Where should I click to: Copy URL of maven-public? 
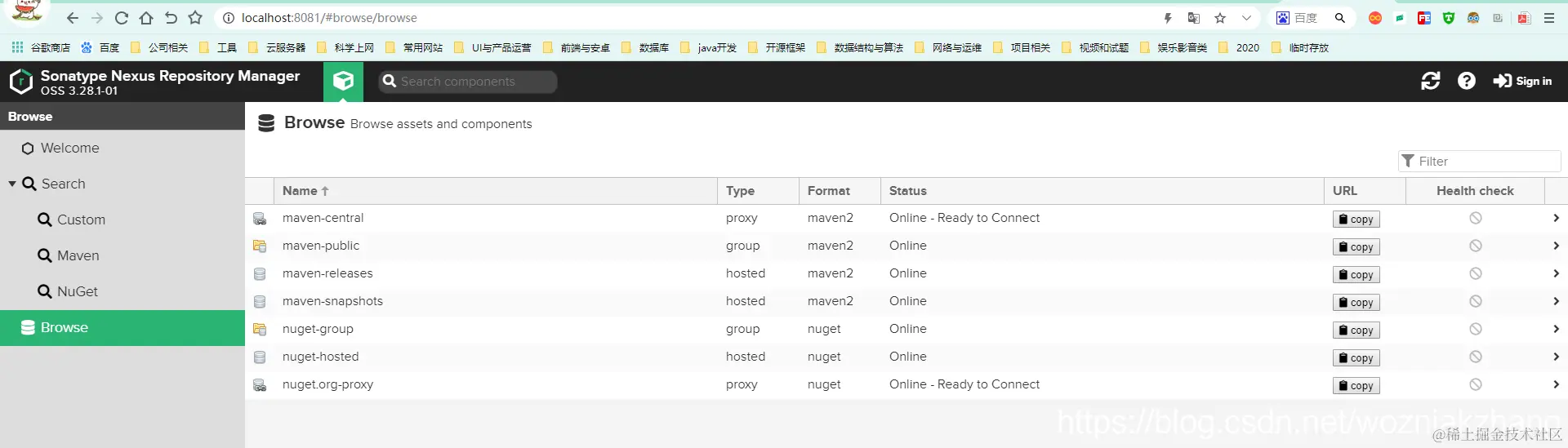(1356, 247)
